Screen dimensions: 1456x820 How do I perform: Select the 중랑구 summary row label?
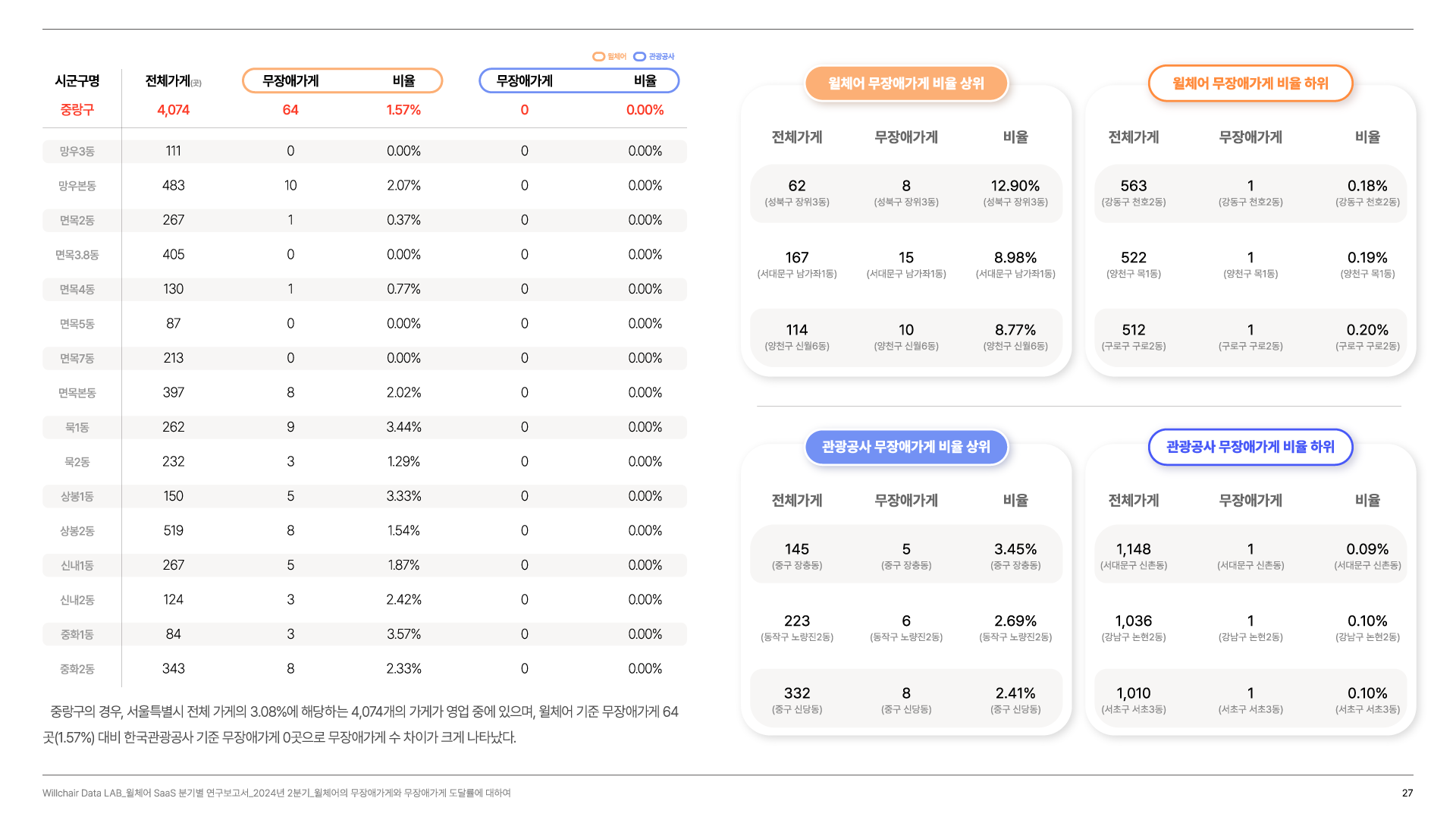click(77, 110)
